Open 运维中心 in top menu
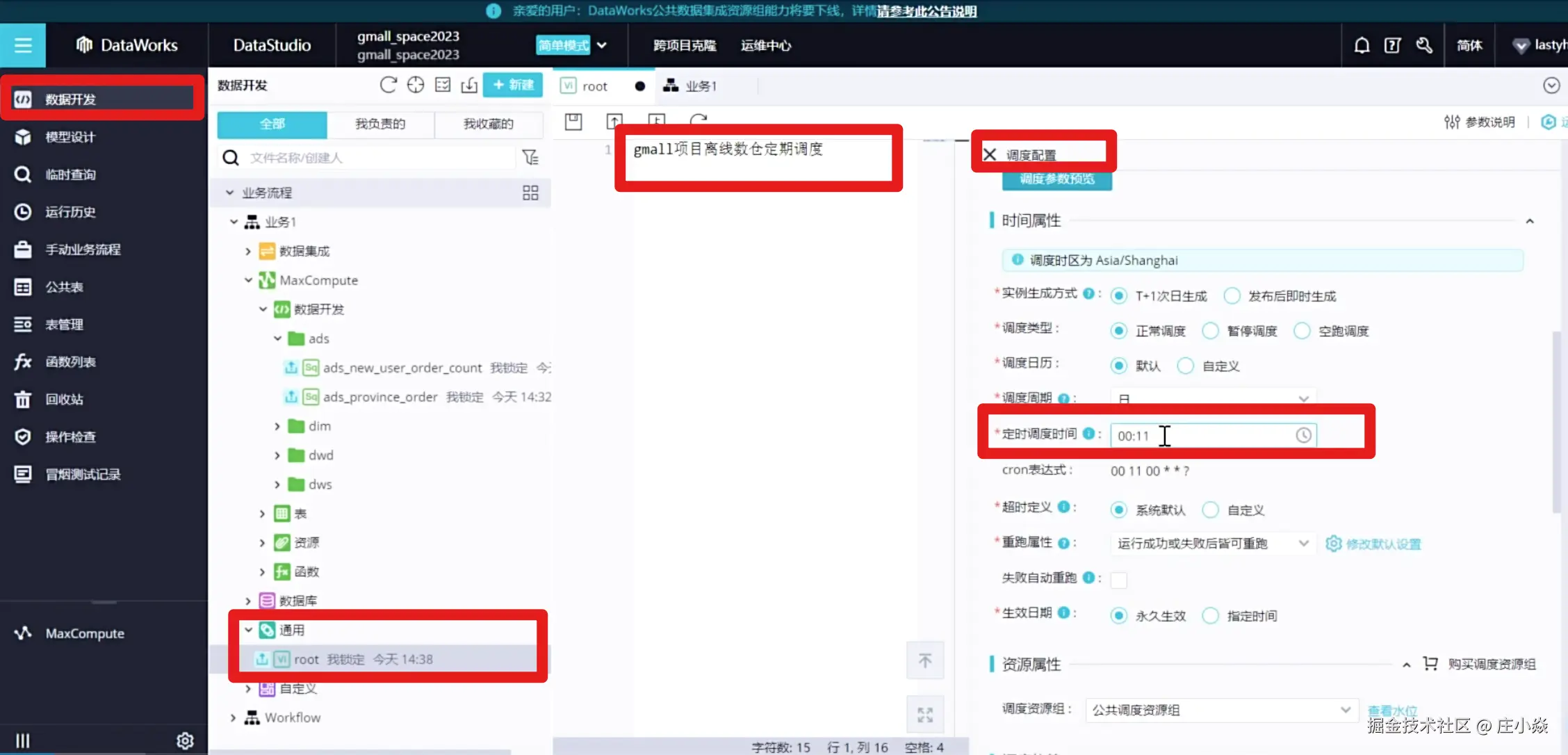 coord(765,45)
